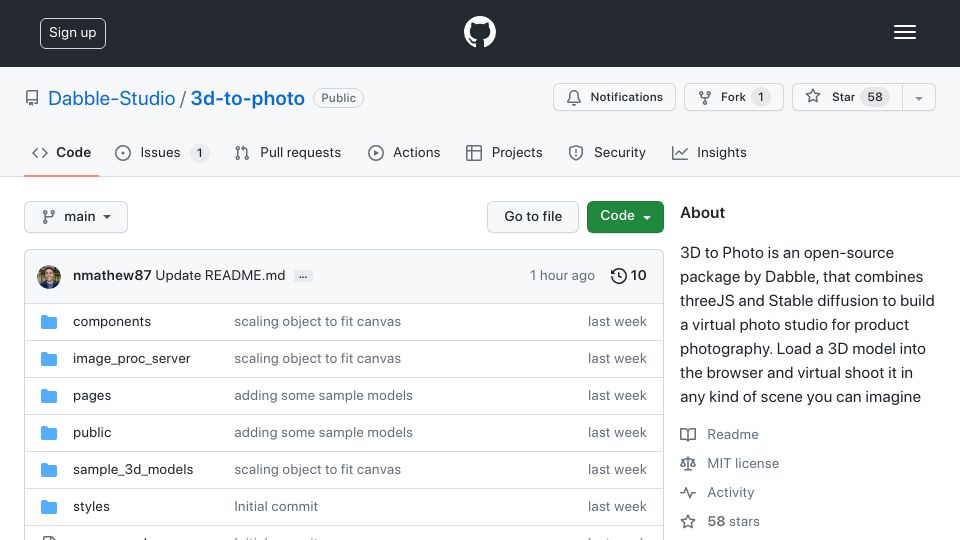This screenshot has height=540, width=960.
Task: Open the 3d-to-photo repository link
Action: [247, 99]
